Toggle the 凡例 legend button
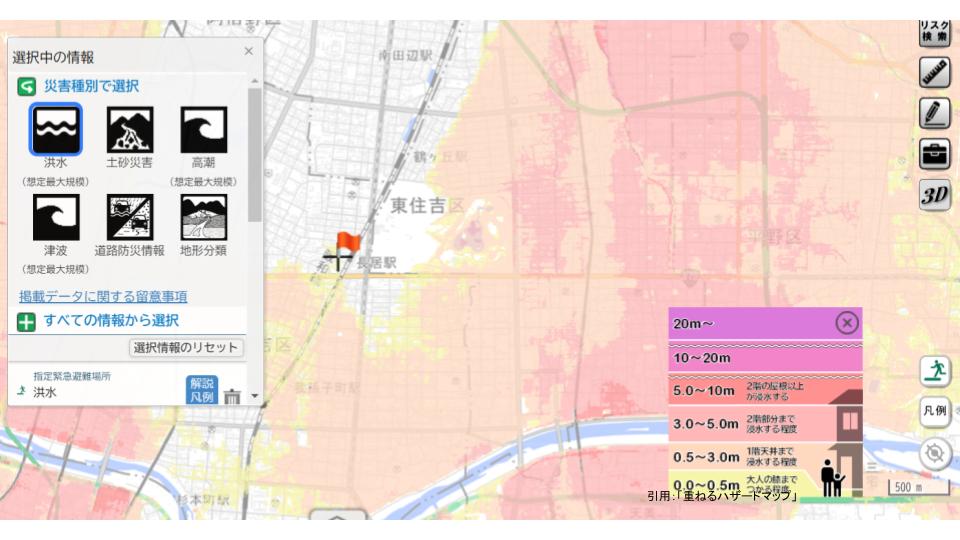The height and width of the screenshot is (540, 960). pos(934,411)
